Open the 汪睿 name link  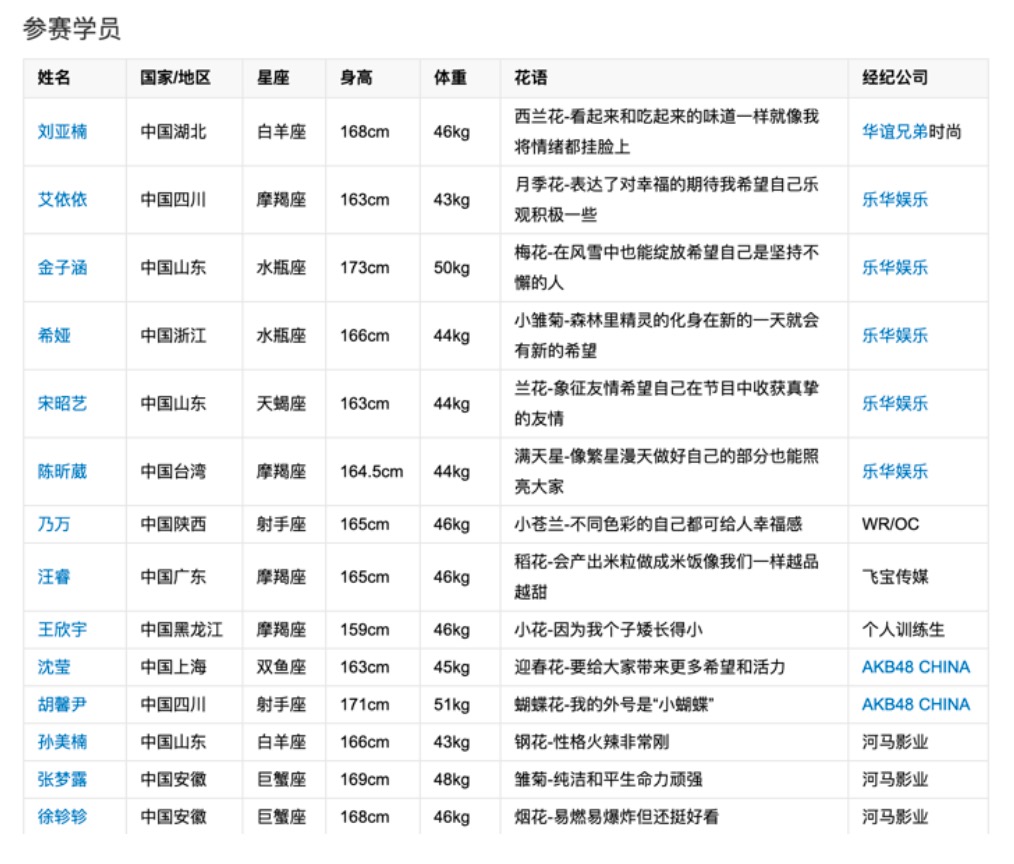[54, 577]
